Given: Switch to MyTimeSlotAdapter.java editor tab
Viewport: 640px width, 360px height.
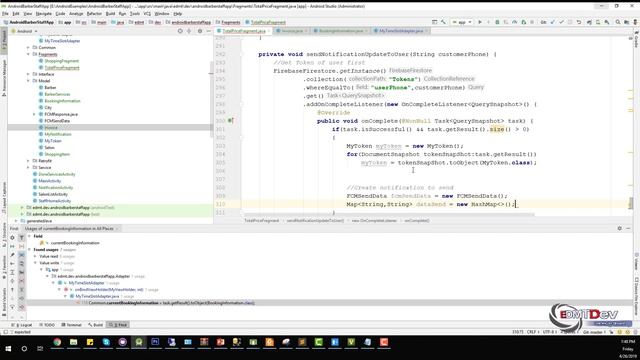Looking at the screenshot, I should pos(401,31).
